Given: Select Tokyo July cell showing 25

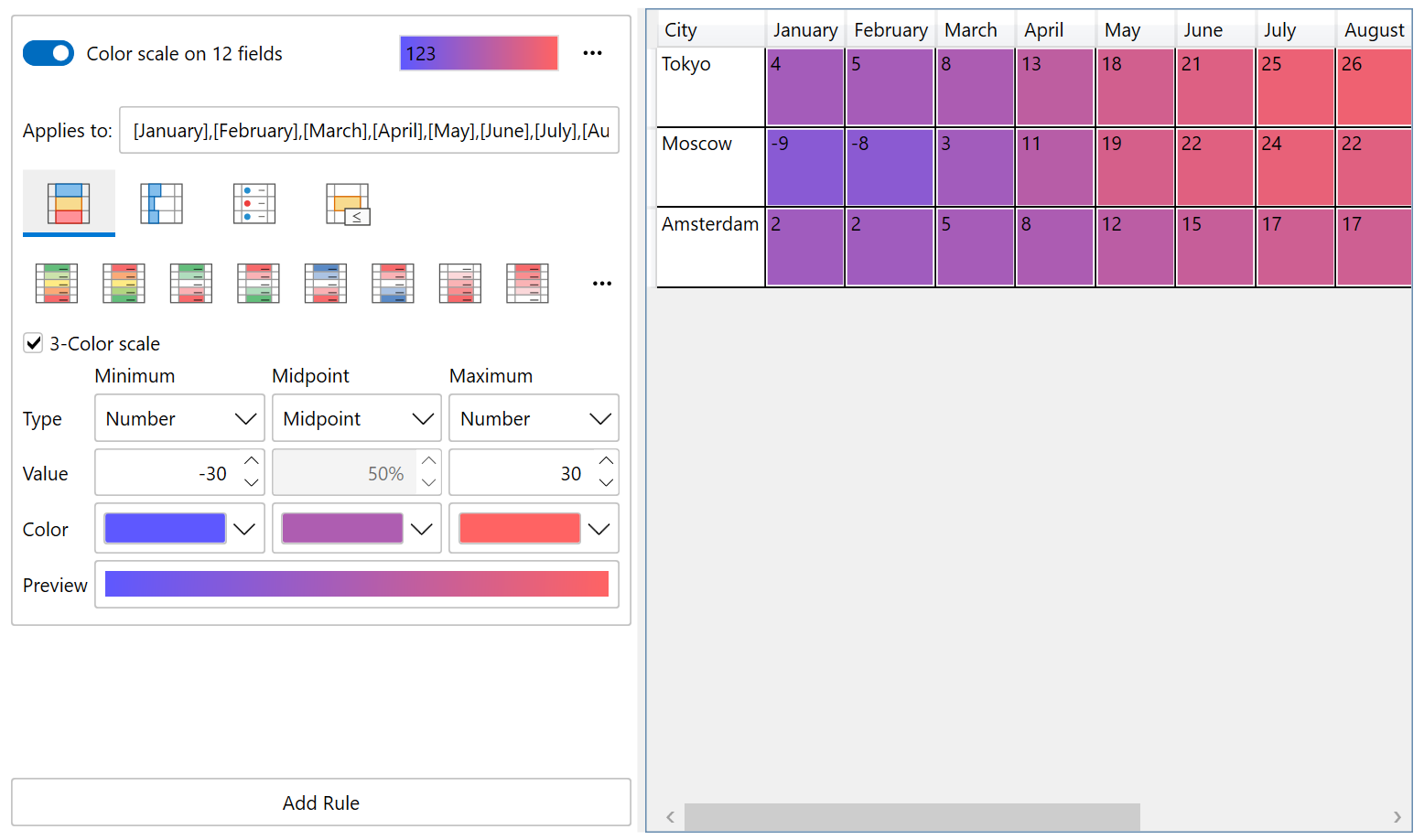Looking at the screenshot, I should [1296, 87].
